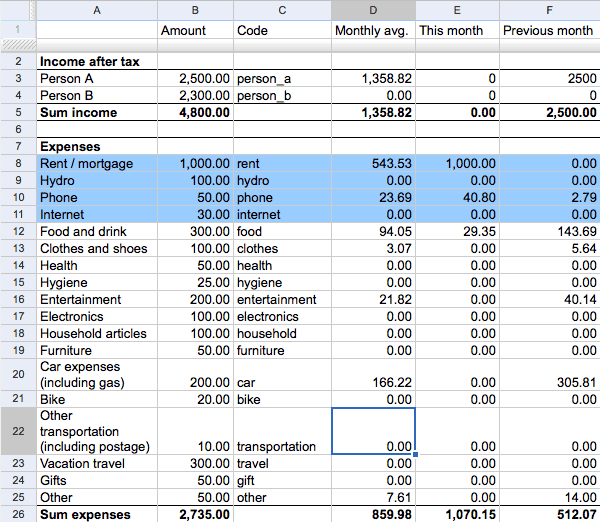This screenshot has height=522, width=600.
Task: Select the fill handle of selected cell
Action: [415, 454]
